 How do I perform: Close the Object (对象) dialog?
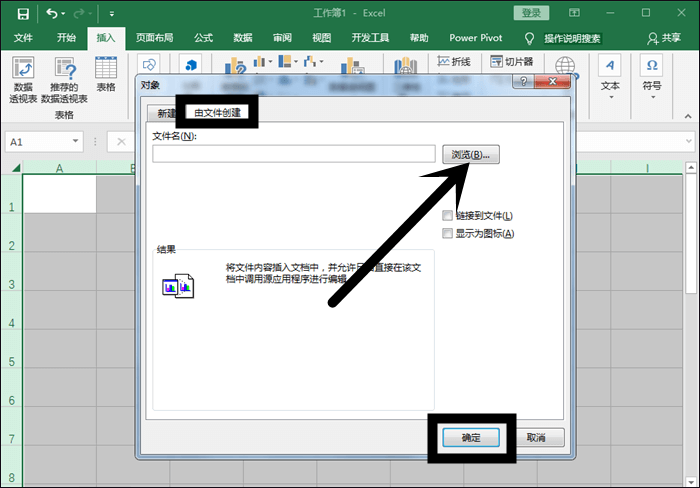(552, 81)
